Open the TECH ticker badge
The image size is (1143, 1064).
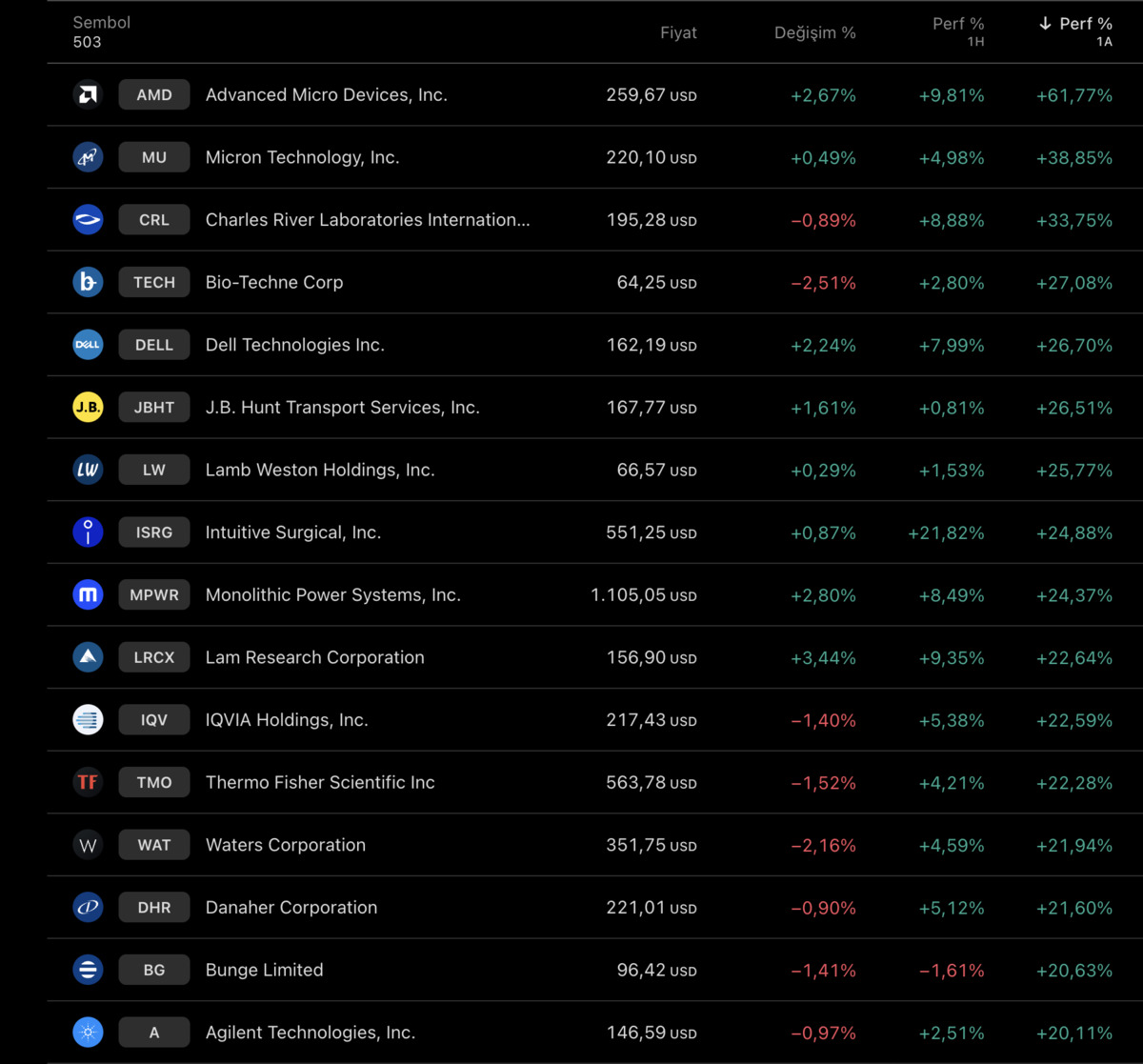point(154,282)
